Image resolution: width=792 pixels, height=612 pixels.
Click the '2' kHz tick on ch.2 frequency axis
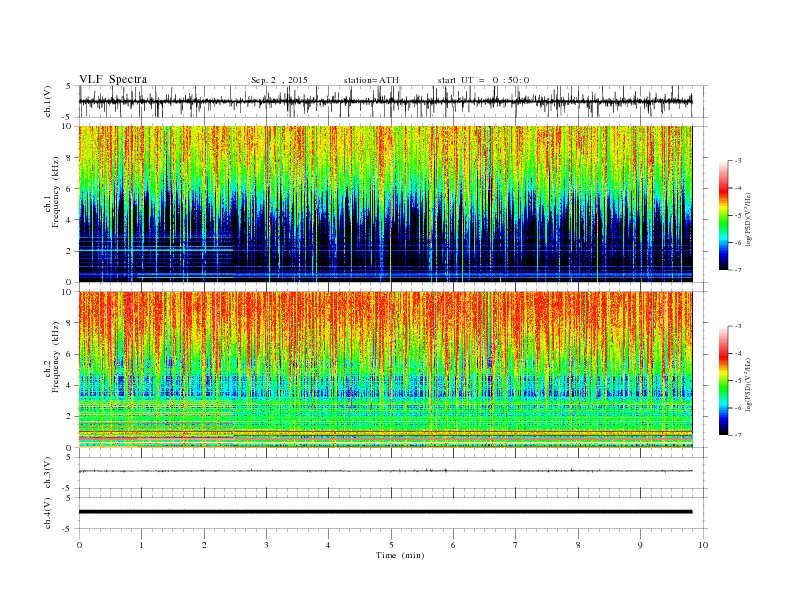[x=70, y=416]
